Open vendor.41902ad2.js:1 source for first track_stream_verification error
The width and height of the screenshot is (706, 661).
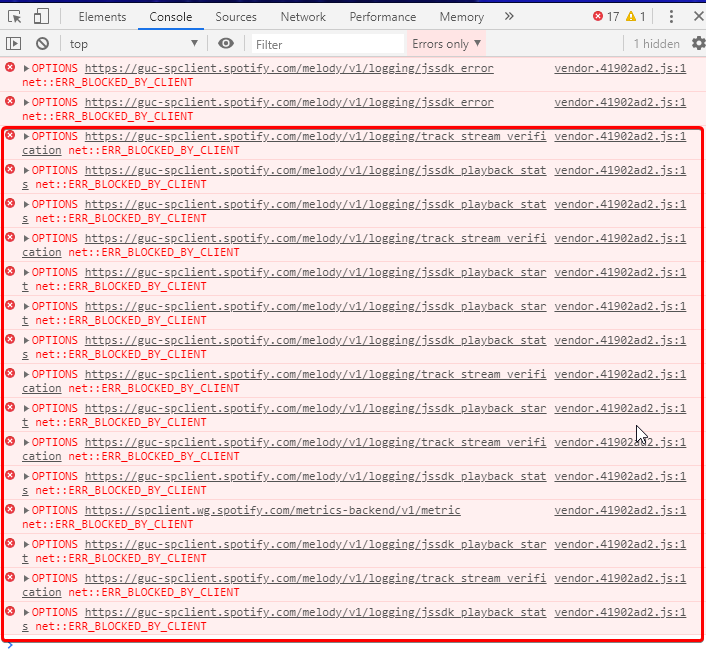620,136
